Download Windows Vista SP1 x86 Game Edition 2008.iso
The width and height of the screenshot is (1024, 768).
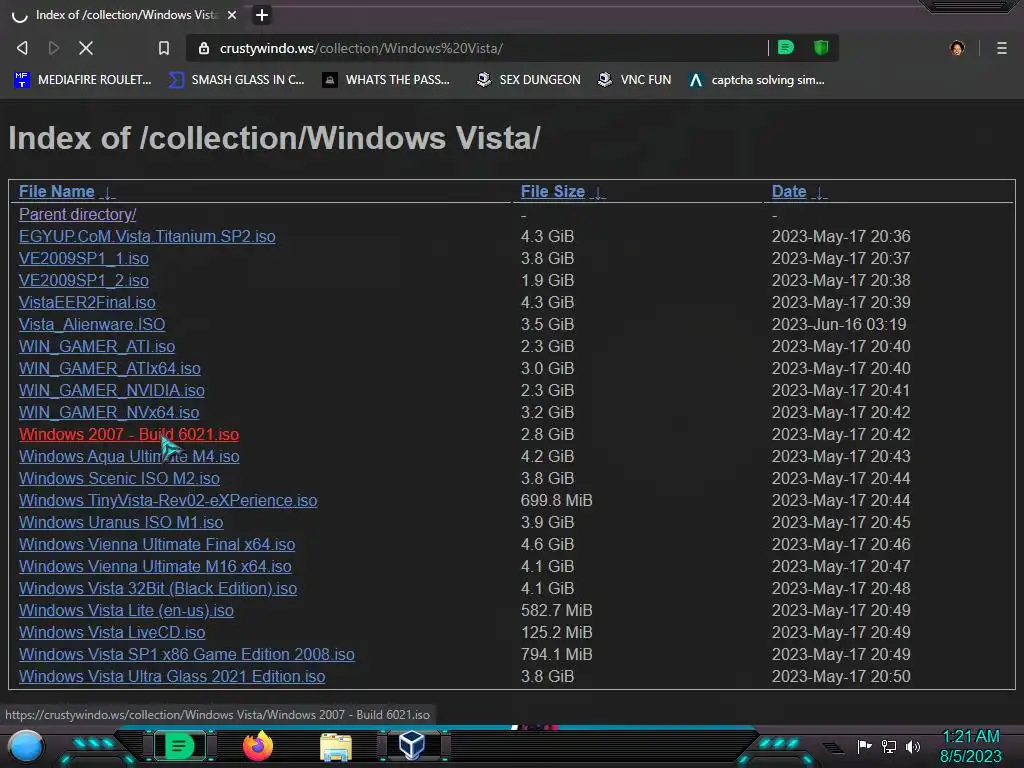point(187,654)
